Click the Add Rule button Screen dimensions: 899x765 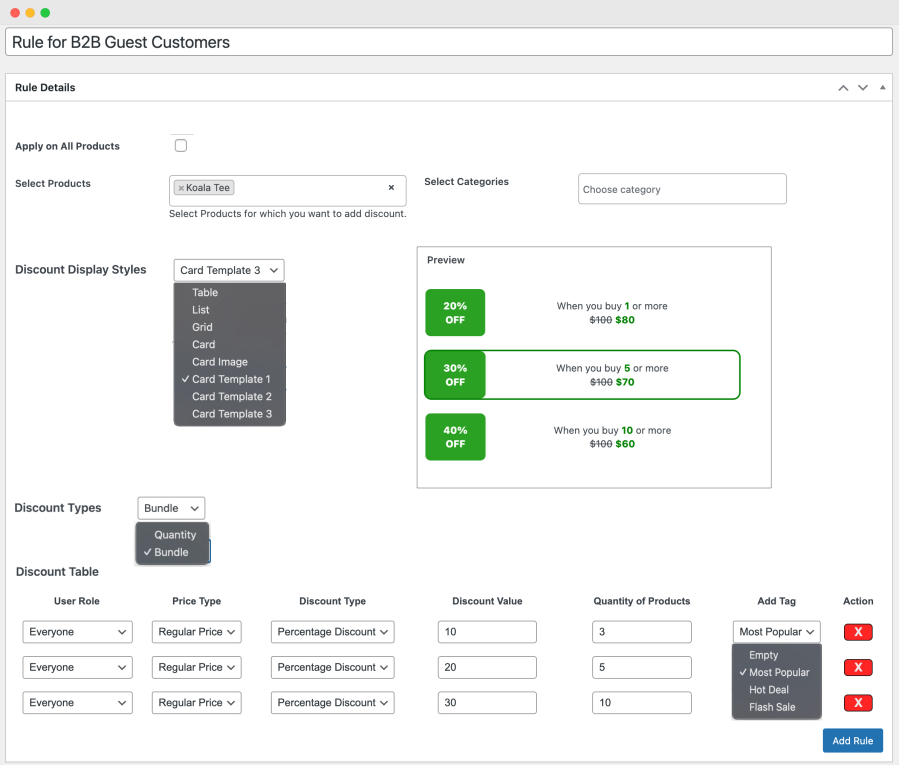(852, 741)
